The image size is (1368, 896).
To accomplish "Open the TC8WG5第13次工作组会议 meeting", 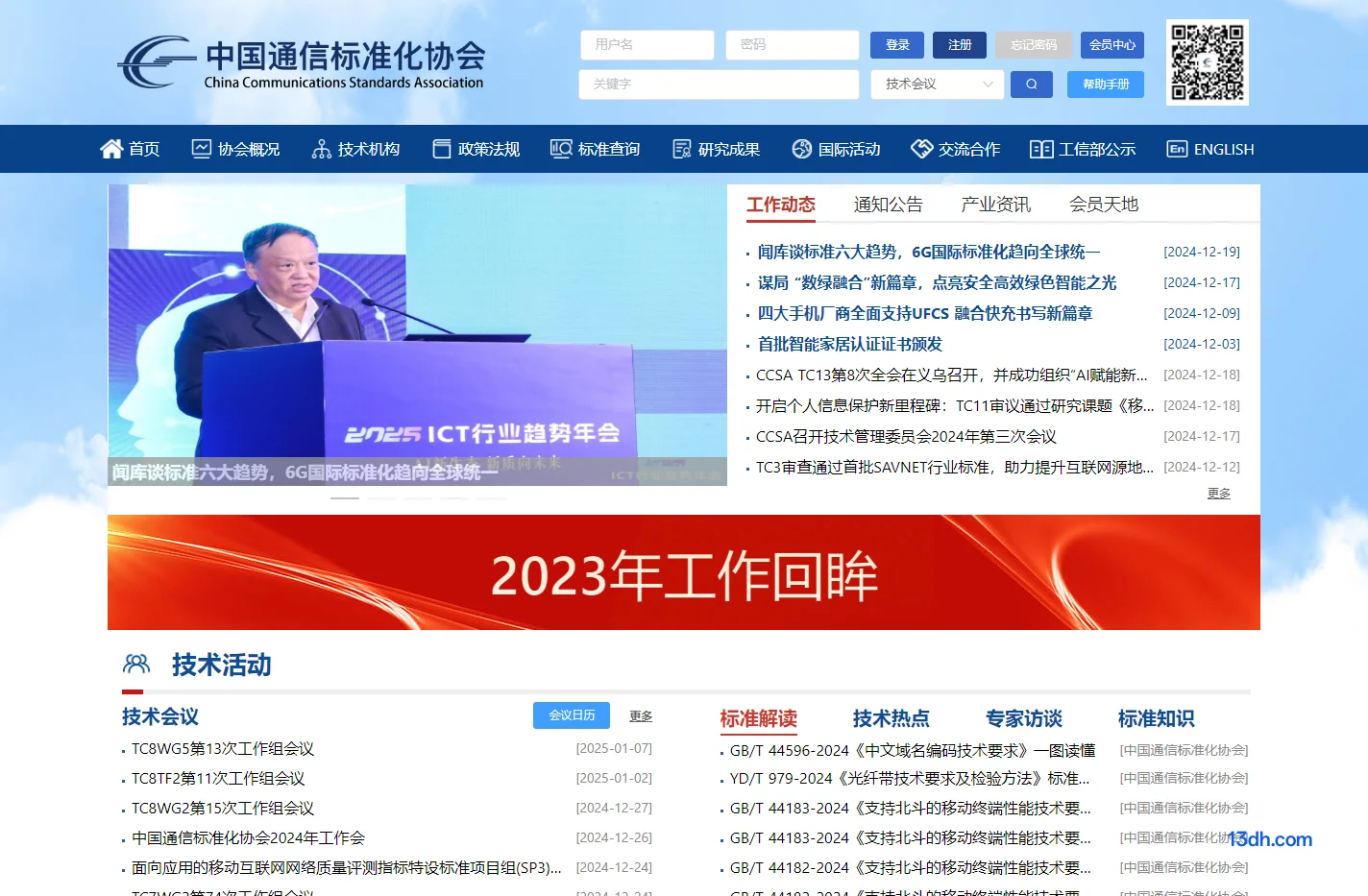I will [223, 748].
